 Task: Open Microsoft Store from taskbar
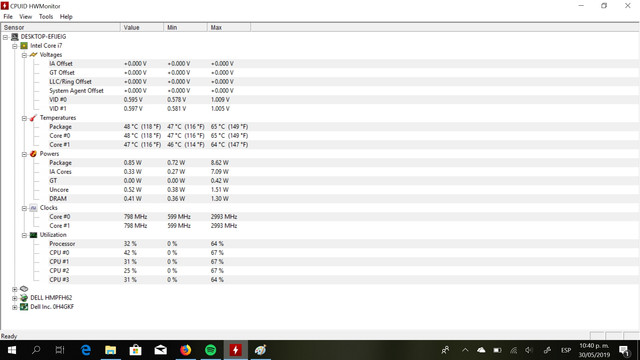(x=136, y=350)
